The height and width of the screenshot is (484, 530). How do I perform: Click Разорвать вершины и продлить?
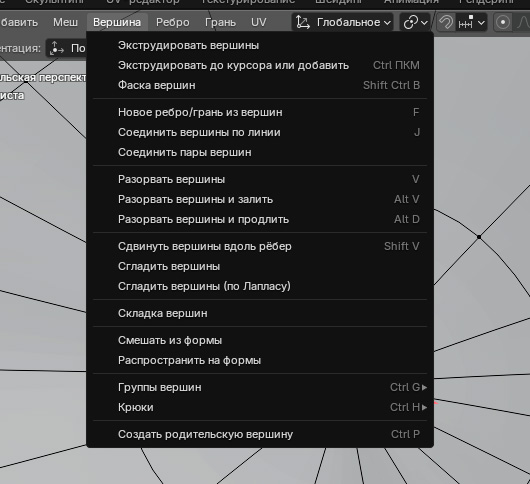tap(260, 219)
